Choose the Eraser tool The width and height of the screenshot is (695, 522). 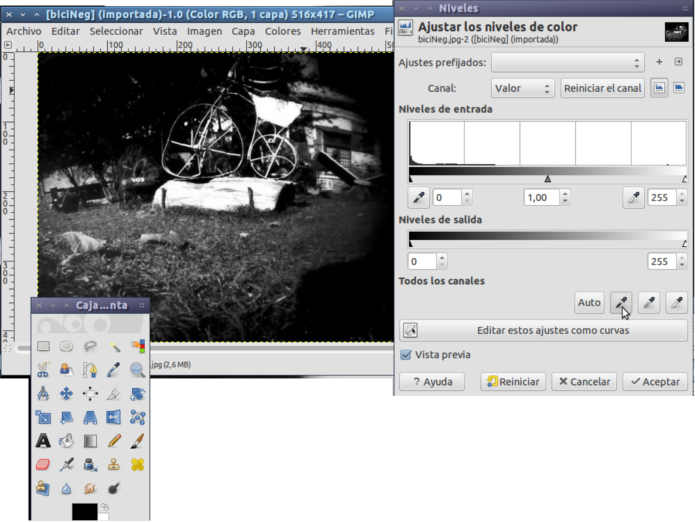point(43,464)
